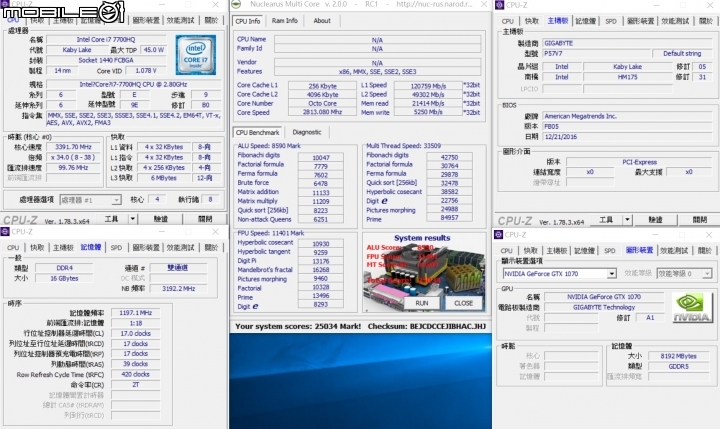Image resolution: width=720 pixels, height=429 pixels.
Task: Click the 8192 MBytes GPU memory size
Action: 678,356
